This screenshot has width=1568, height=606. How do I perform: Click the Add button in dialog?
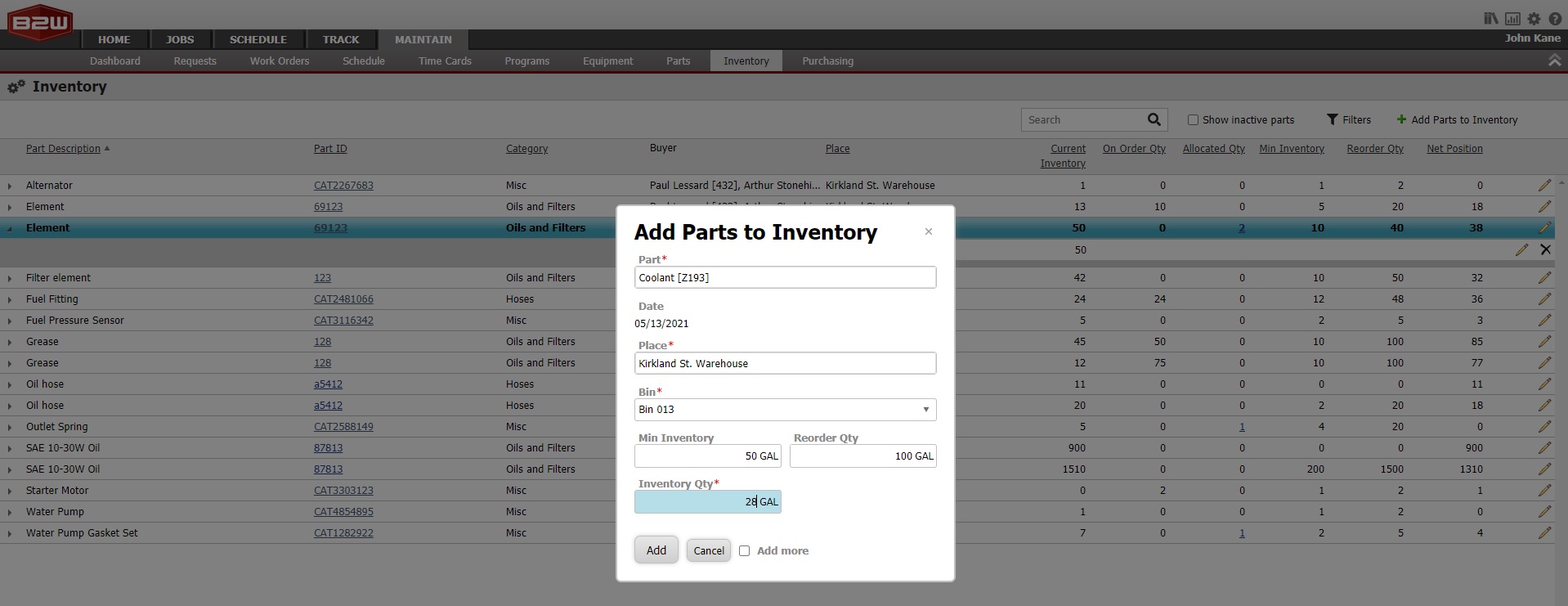[x=656, y=550]
